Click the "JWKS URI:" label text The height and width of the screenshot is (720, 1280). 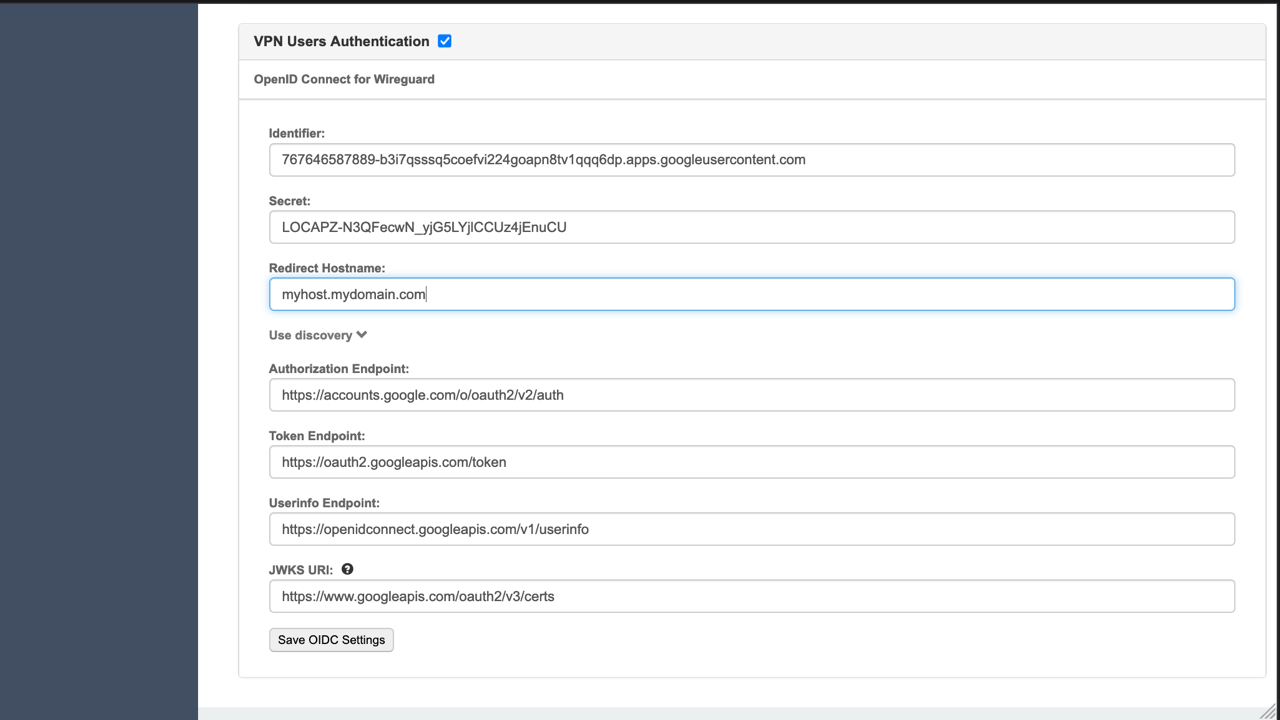(x=300, y=570)
